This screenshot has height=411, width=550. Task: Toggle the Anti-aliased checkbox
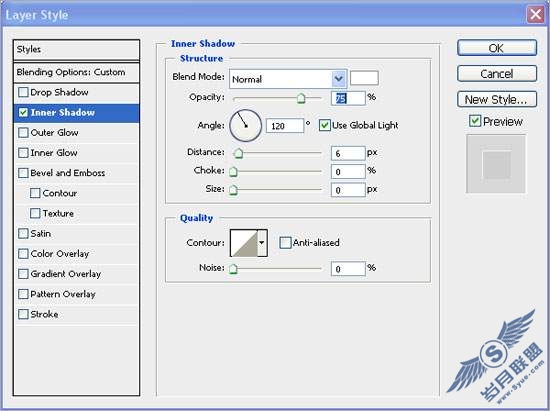tap(285, 242)
